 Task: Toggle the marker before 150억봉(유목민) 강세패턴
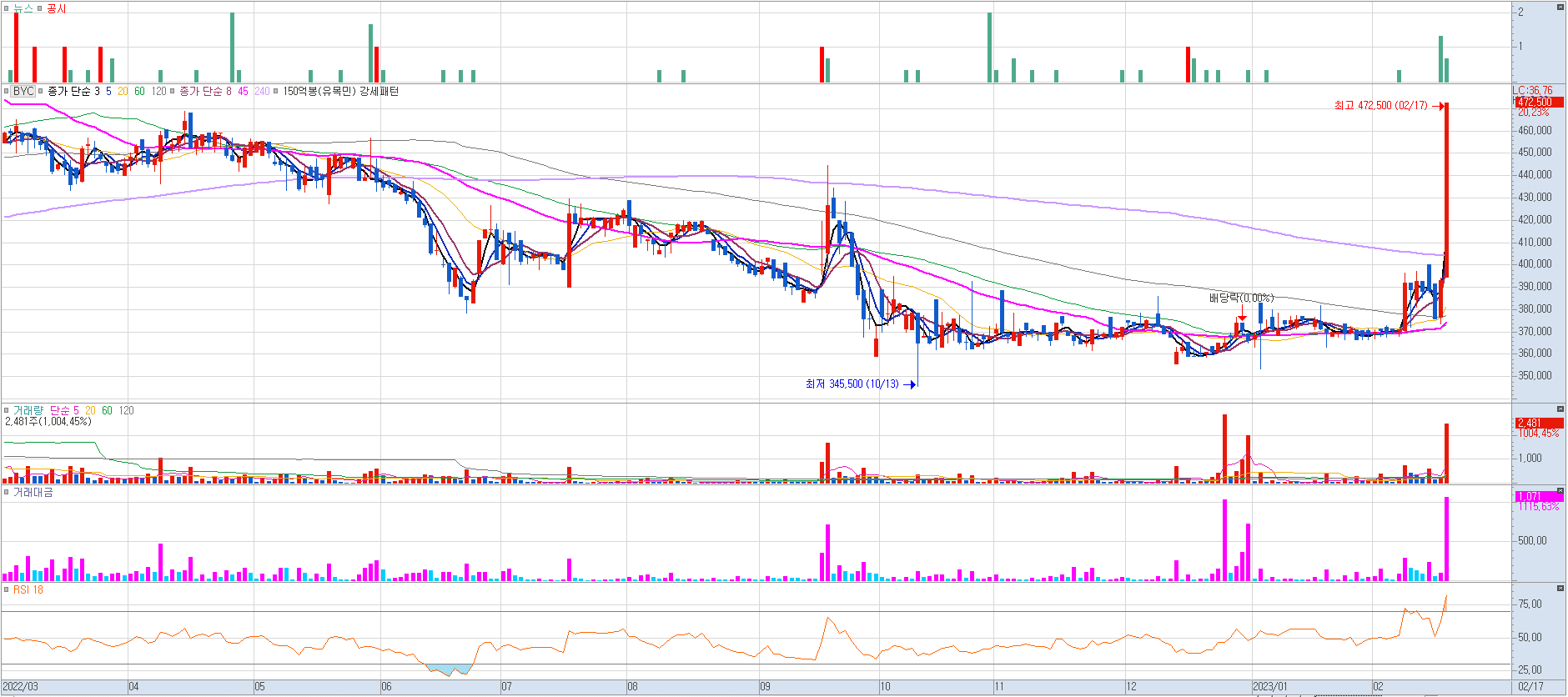276,91
